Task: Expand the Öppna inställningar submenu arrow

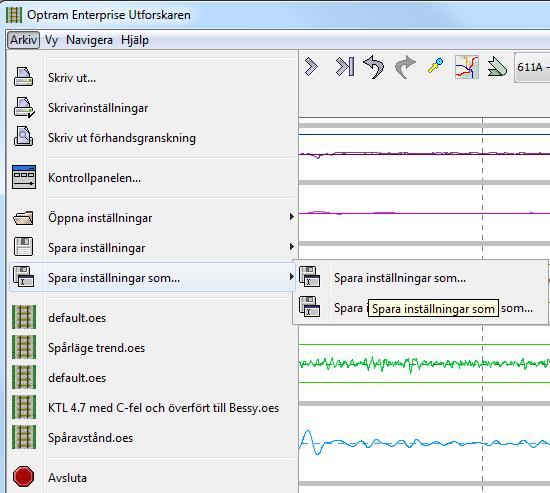Action: coord(291,217)
